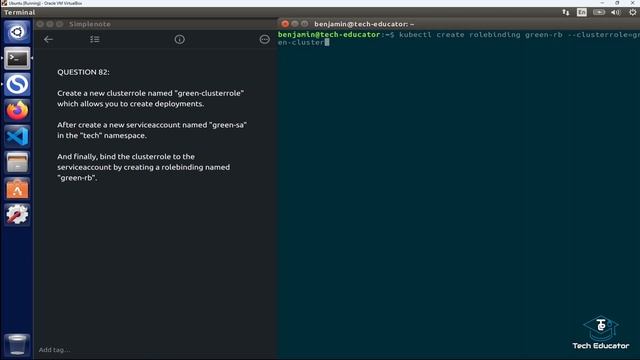Open Ubuntu Software Center dock icon

click(17, 189)
